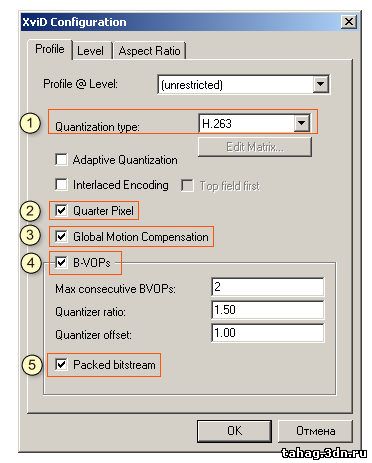Select the Profile tab

coord(50,49)
